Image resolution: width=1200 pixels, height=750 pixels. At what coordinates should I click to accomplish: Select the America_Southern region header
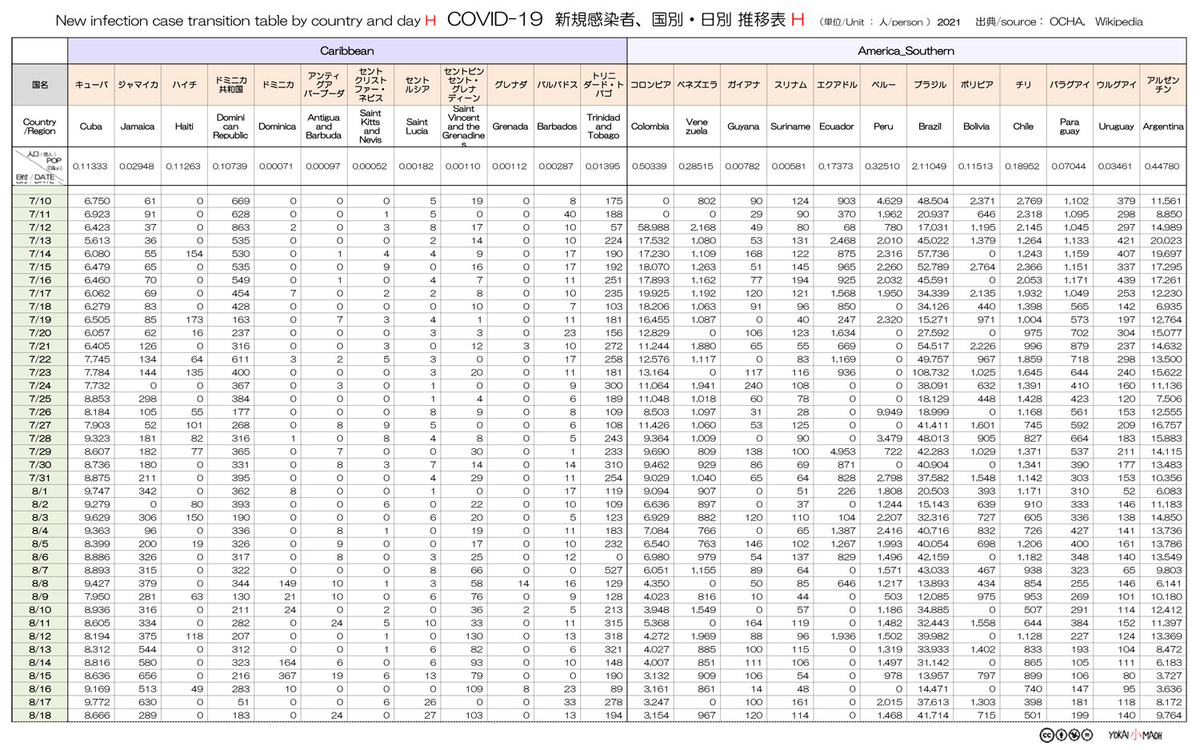coord(907,50)
